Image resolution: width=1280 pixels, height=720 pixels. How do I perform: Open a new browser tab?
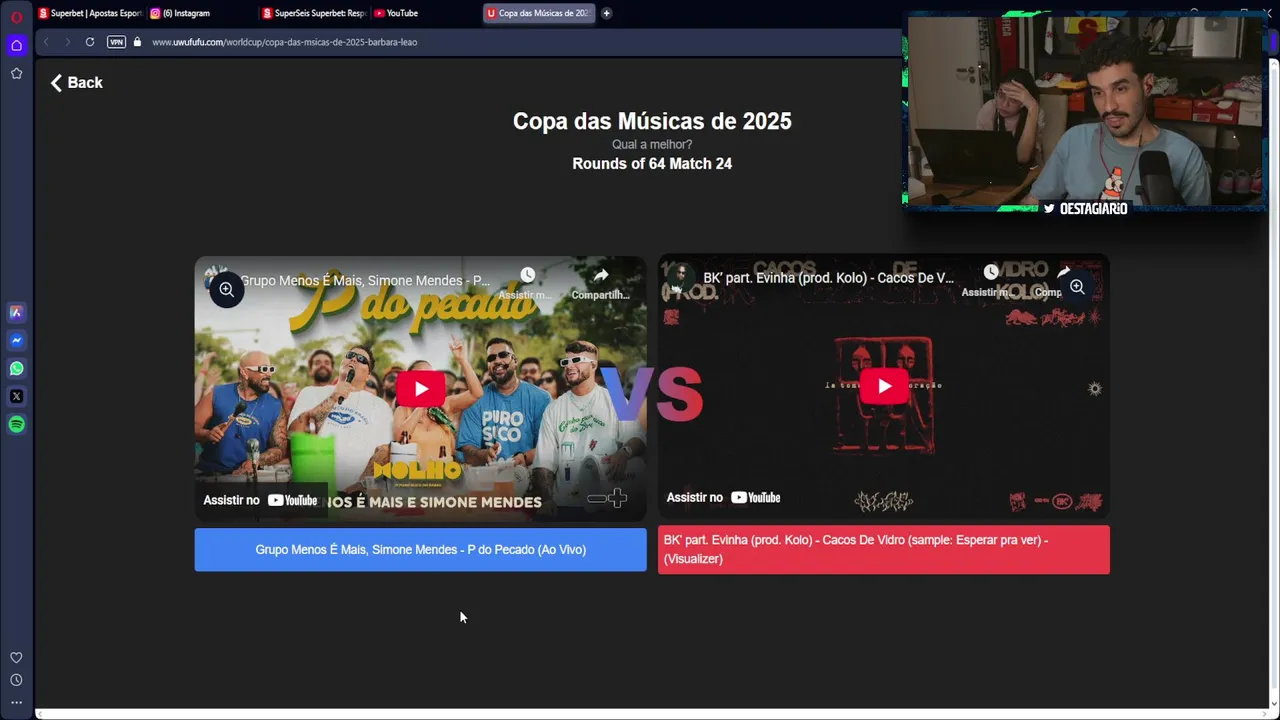[x=606, y=13]
